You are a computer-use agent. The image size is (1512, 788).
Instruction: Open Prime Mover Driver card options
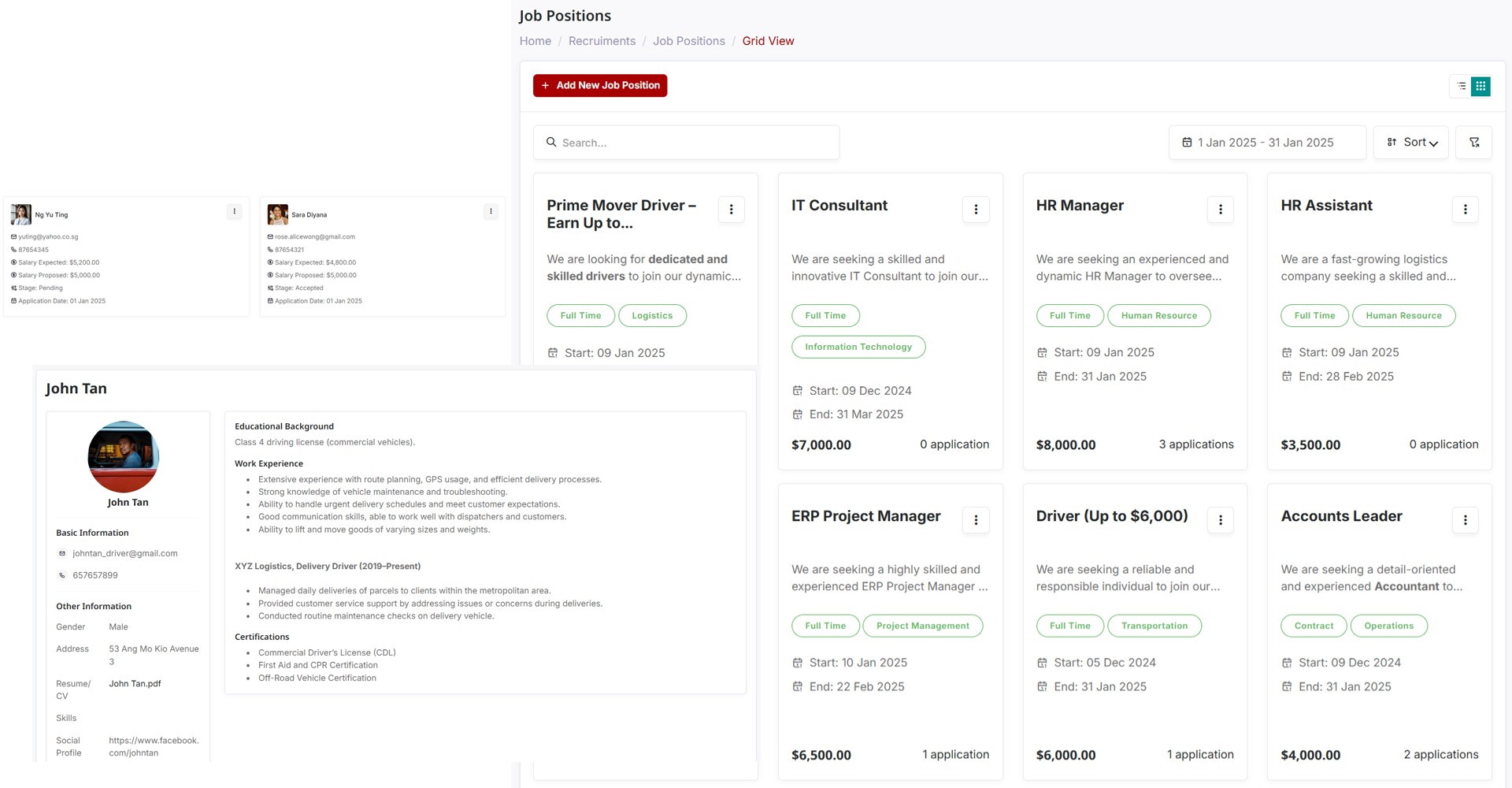[731, 210]
